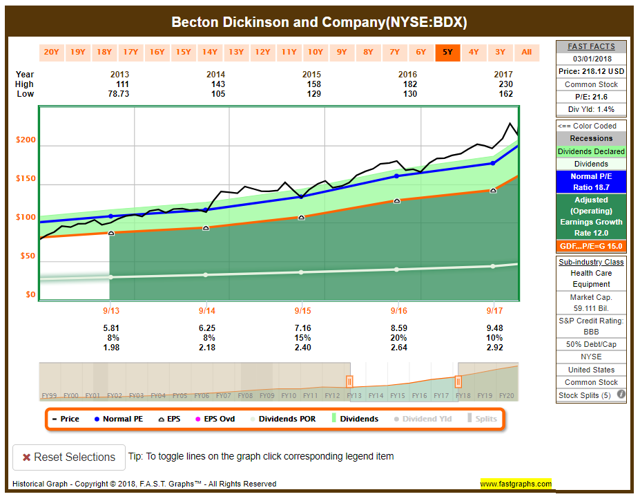Image resolution: width=640 pixels, height=501 pixels.
Task: Click the 50% Debt/Cap cell
Action: tap(591, 344)
